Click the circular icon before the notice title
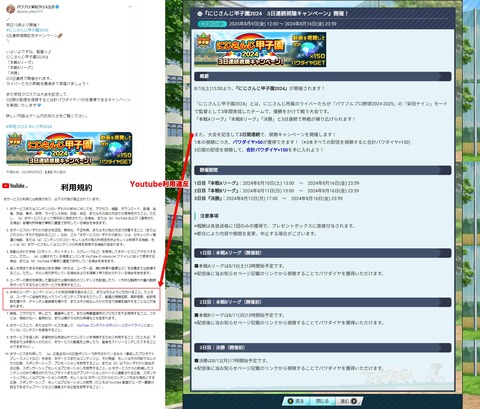The height and width of the screenshot is (409, 480). tap(199, 14)
